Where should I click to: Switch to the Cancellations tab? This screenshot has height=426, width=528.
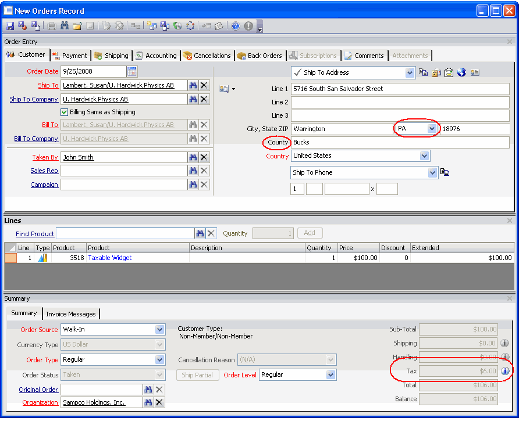click(208, 55)
